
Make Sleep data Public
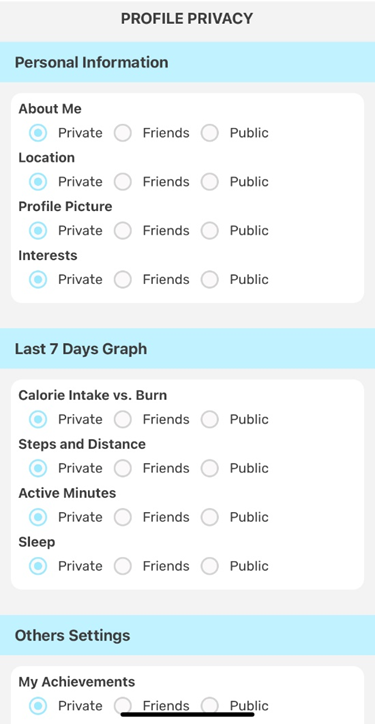(210, 567)
